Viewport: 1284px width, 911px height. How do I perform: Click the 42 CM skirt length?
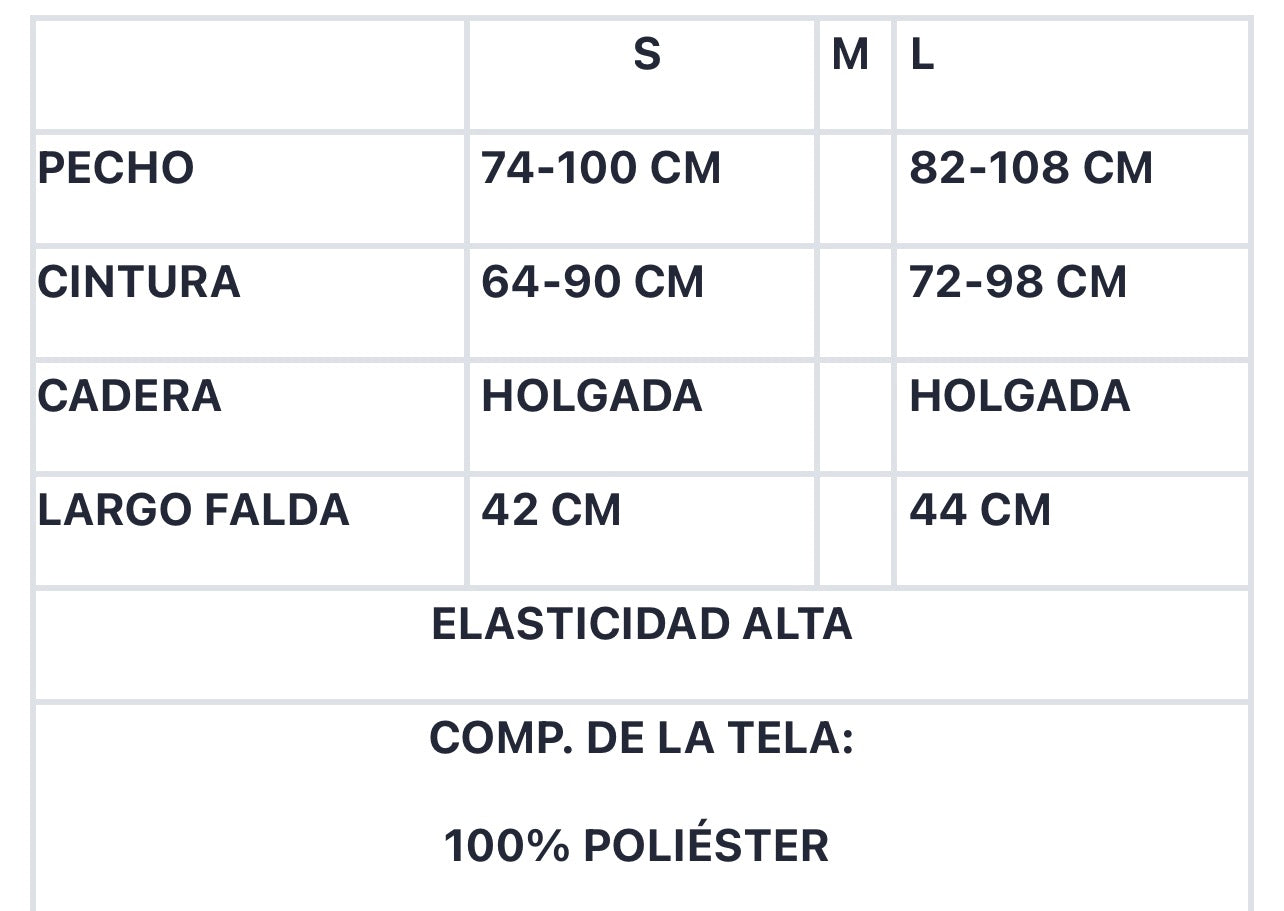coord(551,510)
